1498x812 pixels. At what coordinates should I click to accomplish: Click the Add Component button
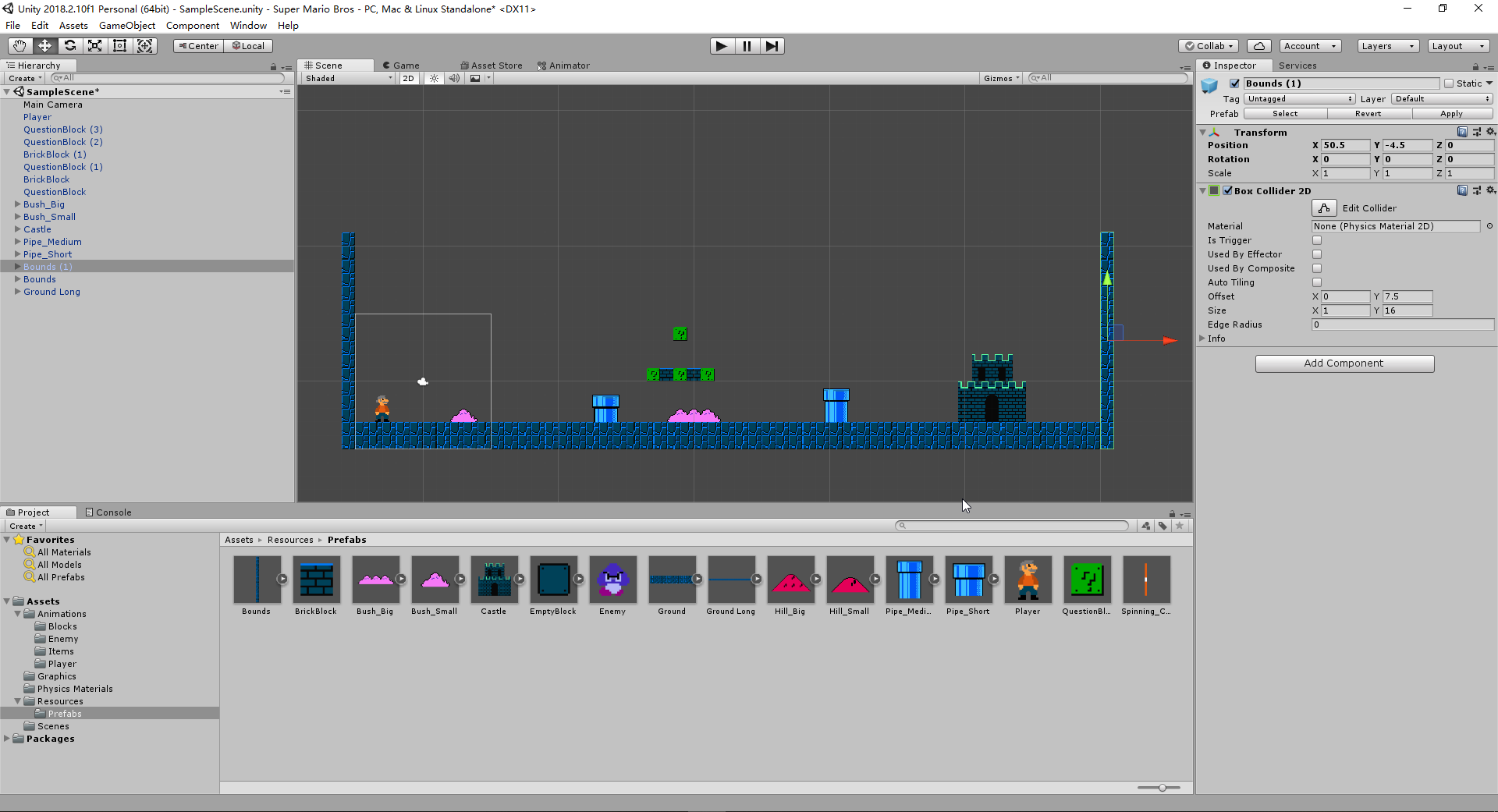[1344, 363]
